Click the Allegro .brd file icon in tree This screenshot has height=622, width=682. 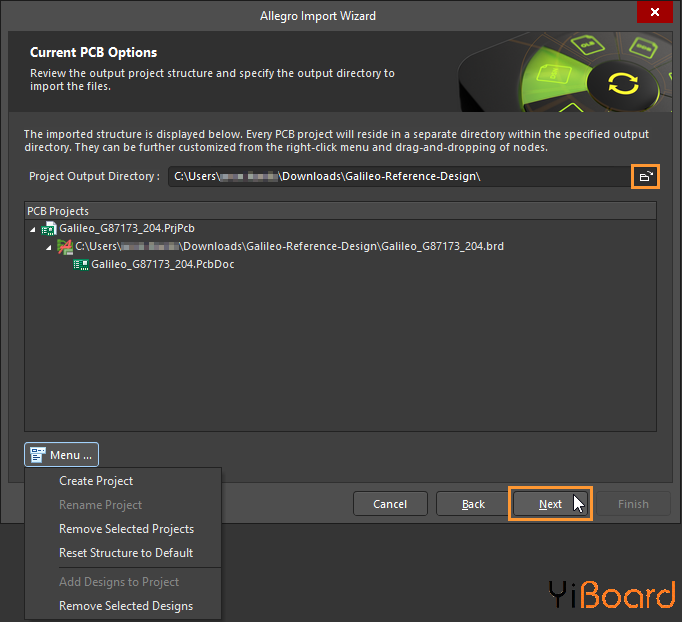coord(65,247)
